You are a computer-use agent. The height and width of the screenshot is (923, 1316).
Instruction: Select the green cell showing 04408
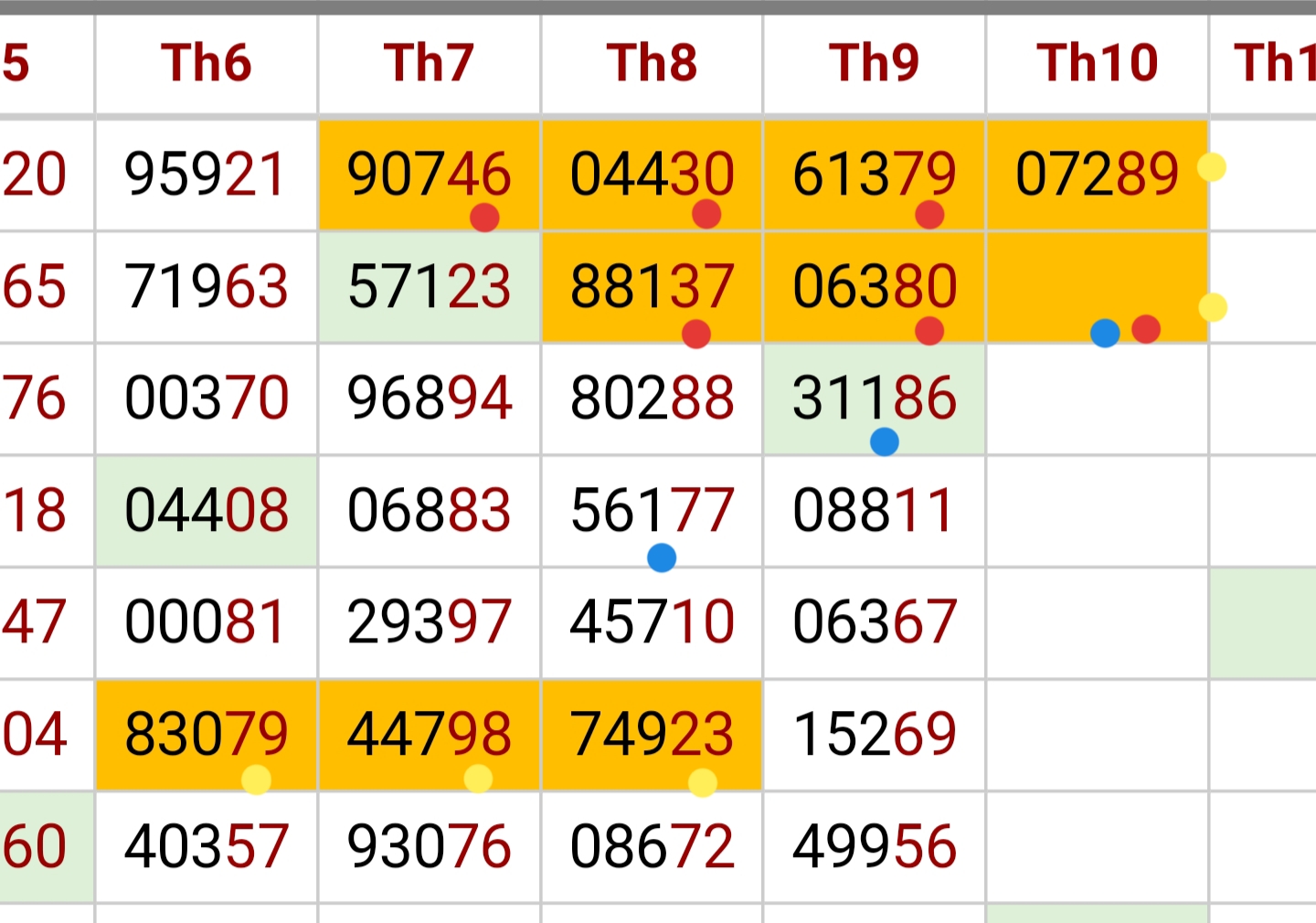point(207,510)
